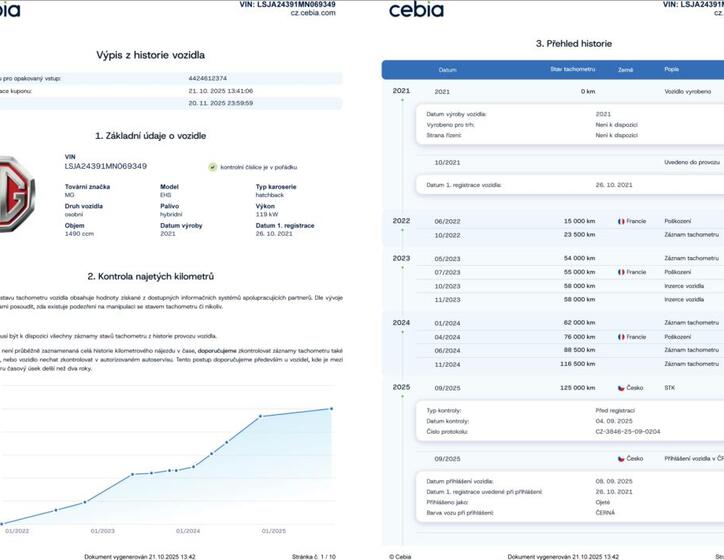724x560 pixels.
Task: Click the Stav tachometru column header
Action: point(569,70)
